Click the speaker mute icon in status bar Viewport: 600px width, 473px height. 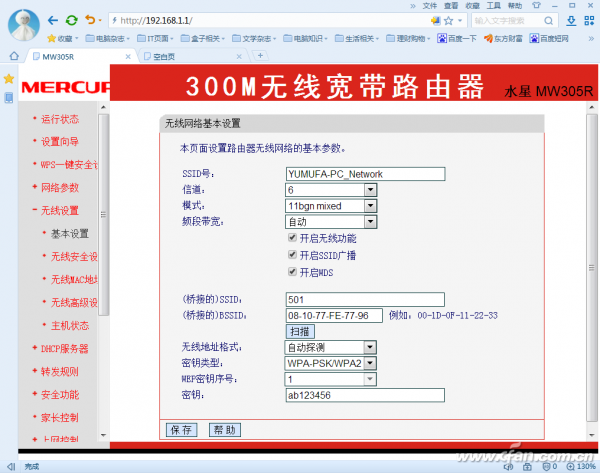508,466
